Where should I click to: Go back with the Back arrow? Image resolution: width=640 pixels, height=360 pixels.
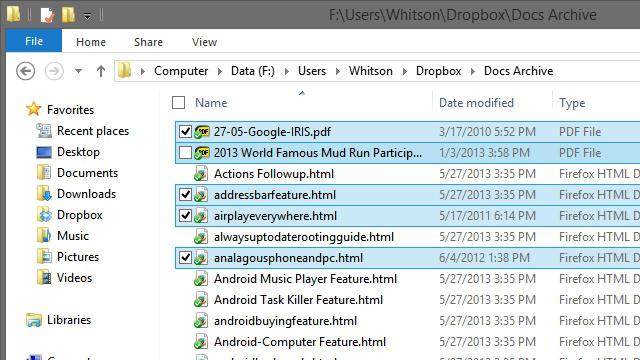25,71
